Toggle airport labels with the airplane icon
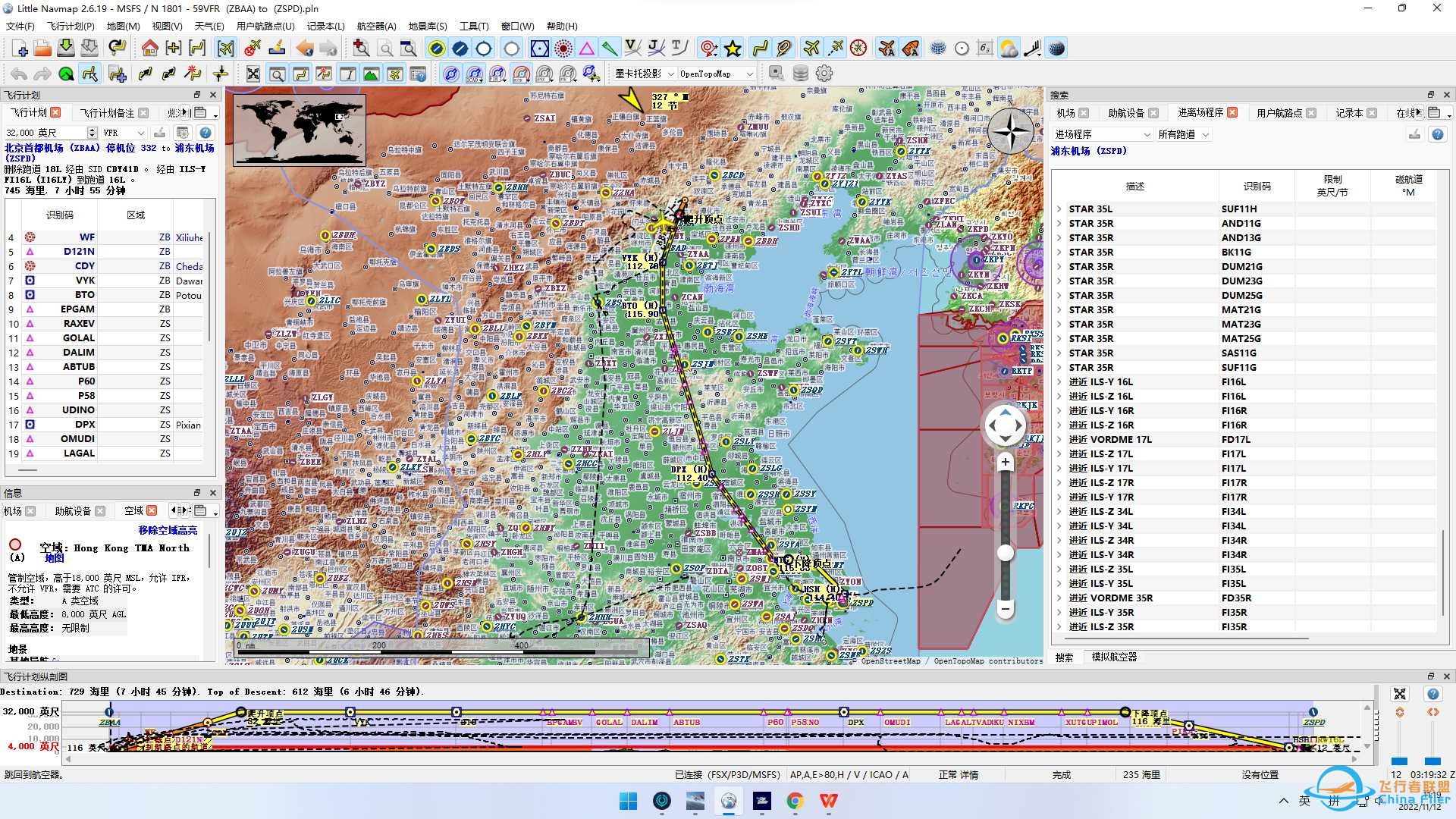Viewport: 1456px width, 819px height. tap(887, 49)
